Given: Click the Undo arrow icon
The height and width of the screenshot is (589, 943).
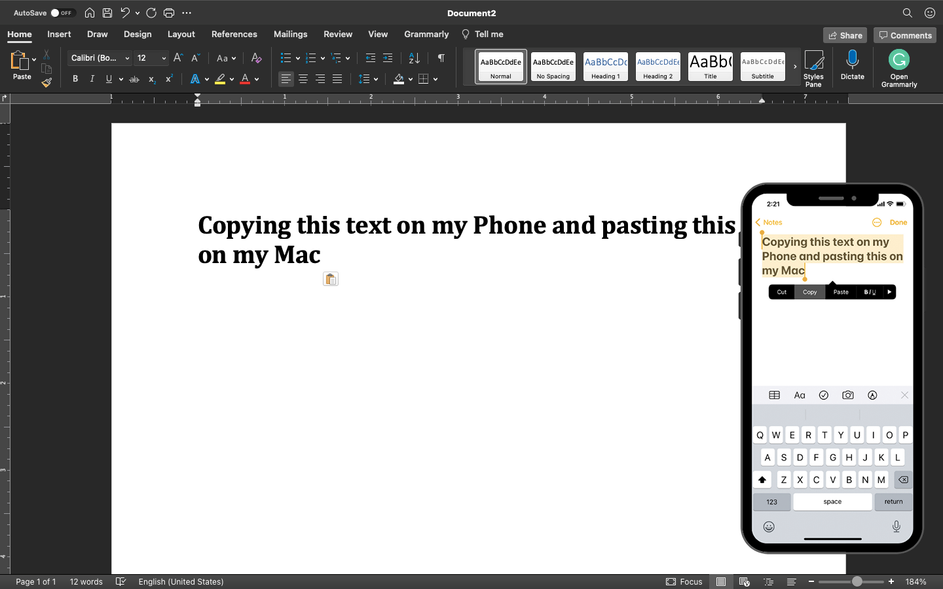Looking at the screenshot, I should click(x=124, y=13).
